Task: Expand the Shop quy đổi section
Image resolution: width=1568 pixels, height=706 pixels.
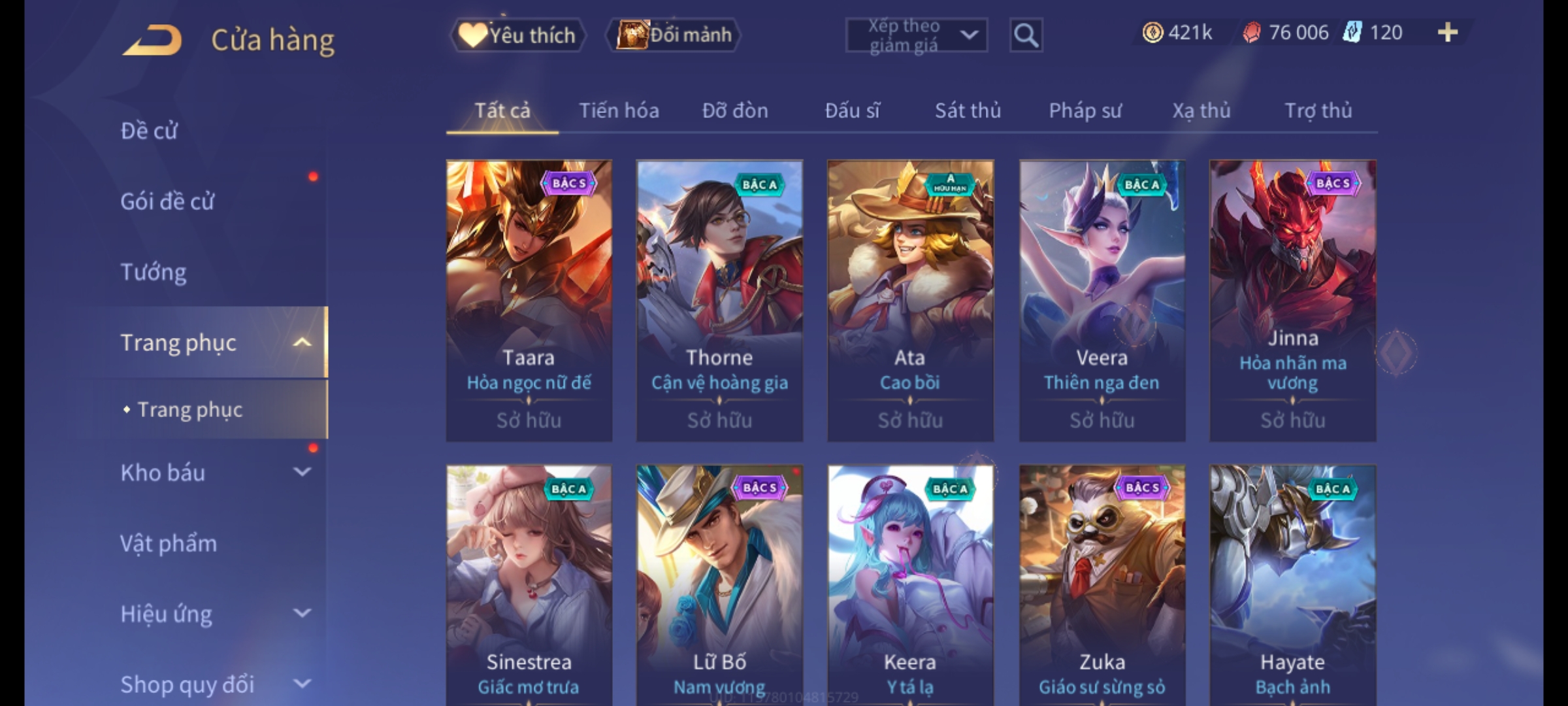Action: tap(302, 683)
